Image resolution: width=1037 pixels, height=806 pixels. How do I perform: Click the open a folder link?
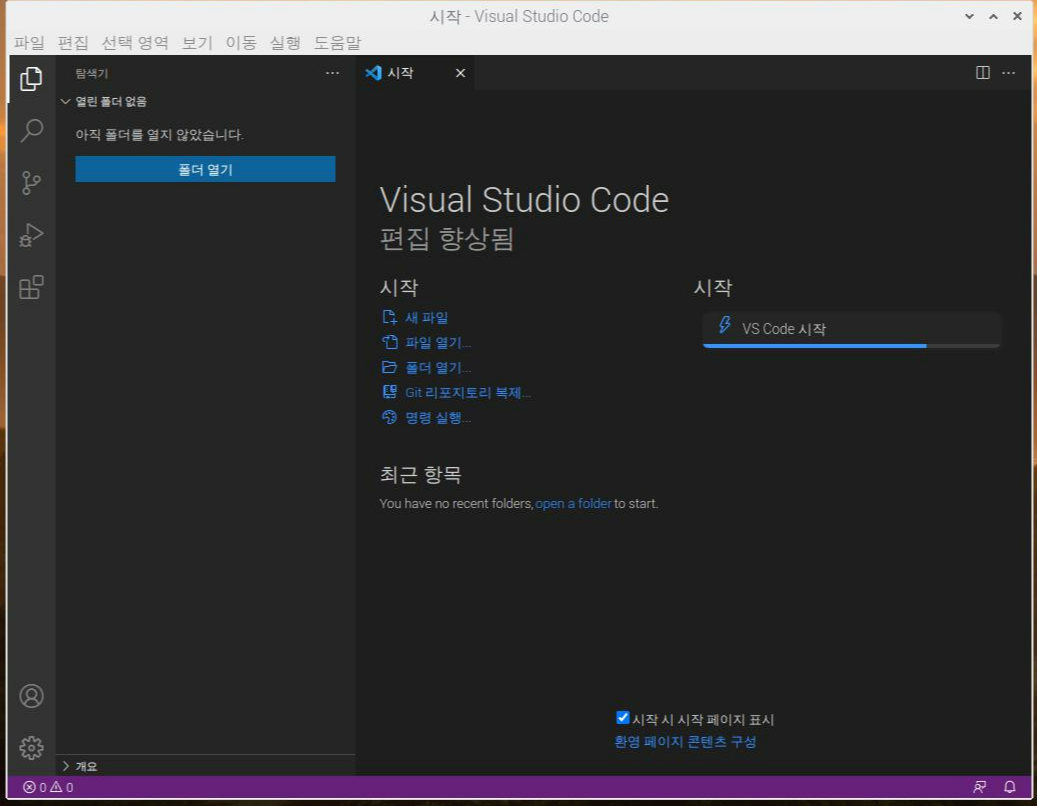(573, 503)
